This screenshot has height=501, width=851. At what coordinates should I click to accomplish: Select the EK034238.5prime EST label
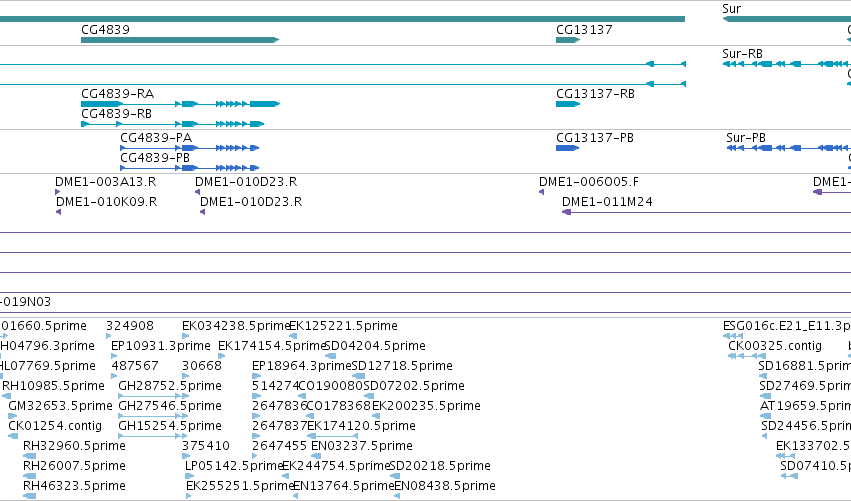236,326
